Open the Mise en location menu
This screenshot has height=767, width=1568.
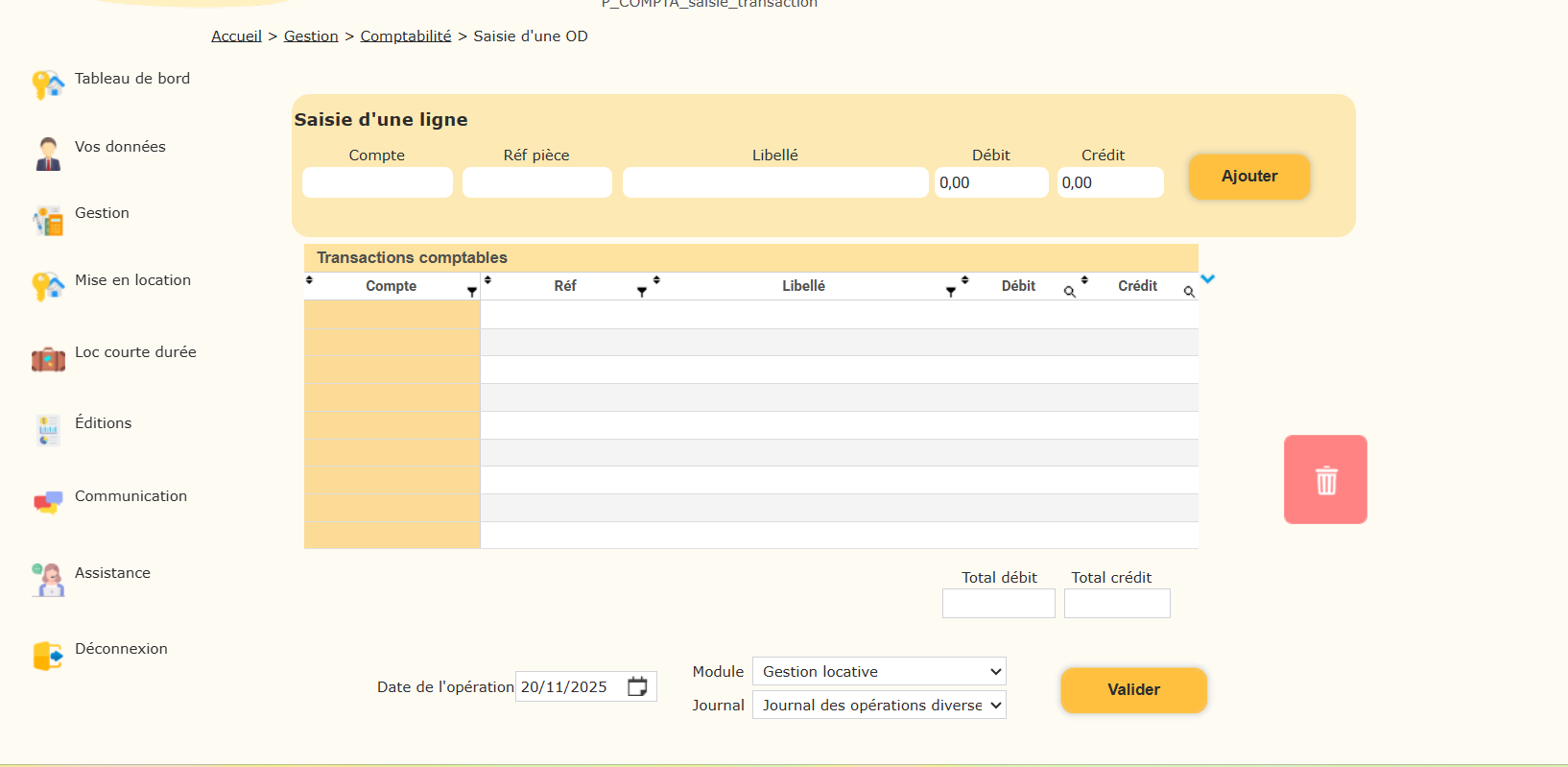coord(132,280)
